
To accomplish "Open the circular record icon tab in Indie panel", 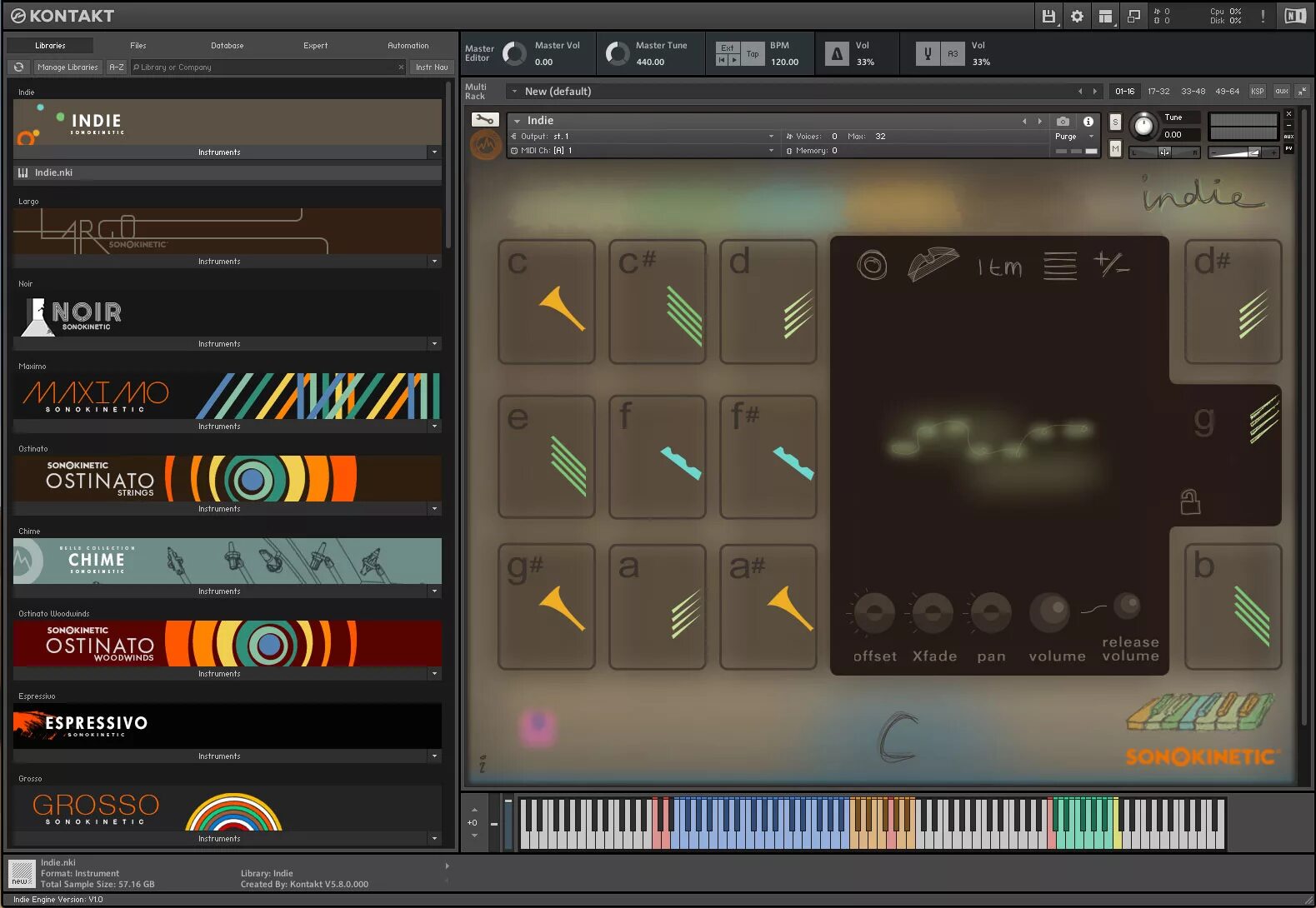I will pyautogui.click(x=872, y=266).
